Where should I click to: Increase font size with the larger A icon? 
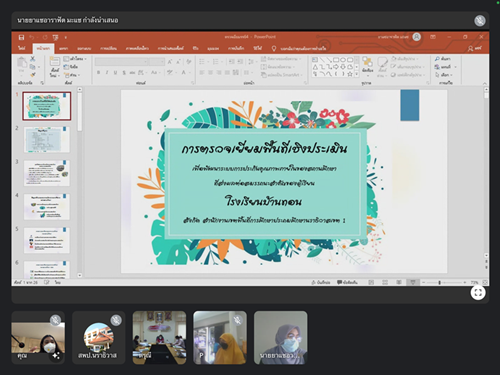tap(170, 62)
